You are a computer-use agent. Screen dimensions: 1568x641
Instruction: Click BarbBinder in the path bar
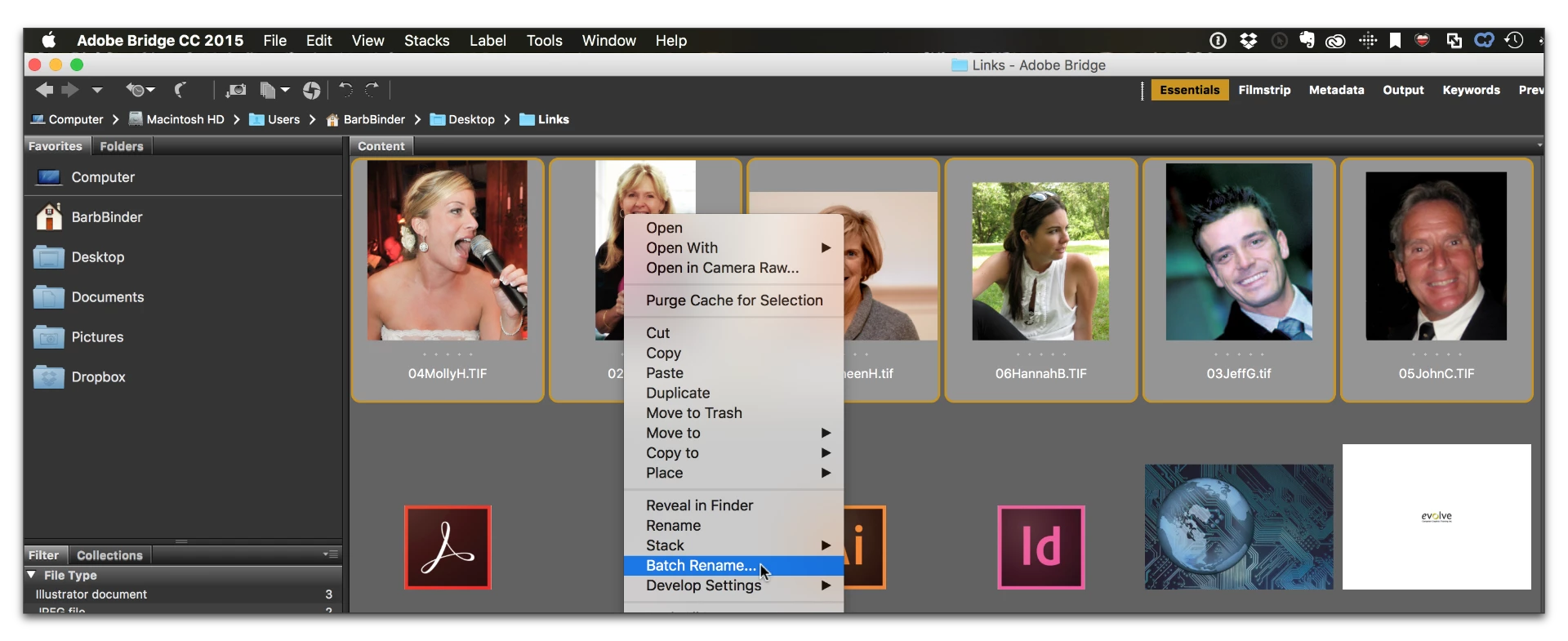[x=365, y=119]
